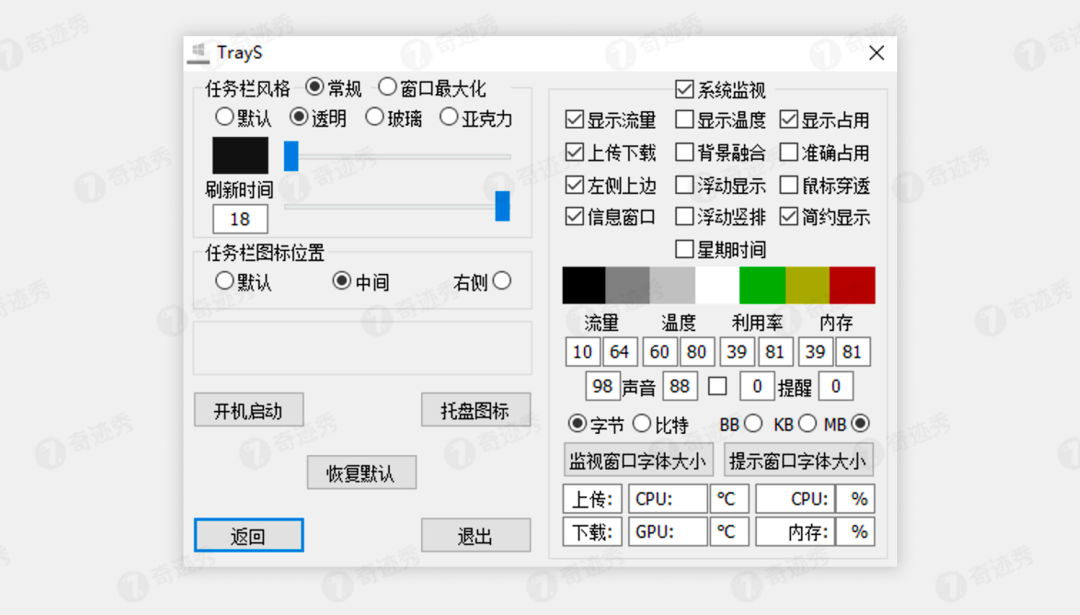Image resolution: width=1080 pixels, height=615 pixels.
Task: Click the TrayS title bar app icon
Action: (x=198, y=53)
